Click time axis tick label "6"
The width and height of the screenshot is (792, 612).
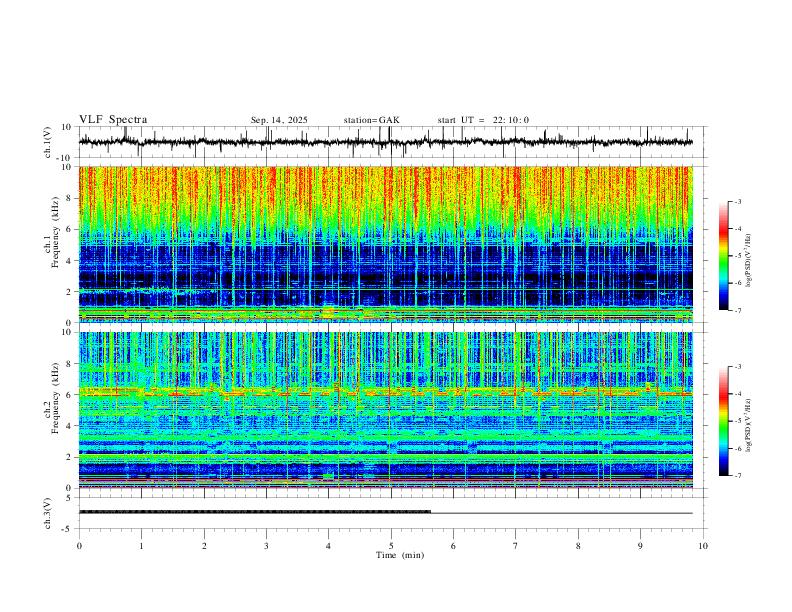click(454, 546)
